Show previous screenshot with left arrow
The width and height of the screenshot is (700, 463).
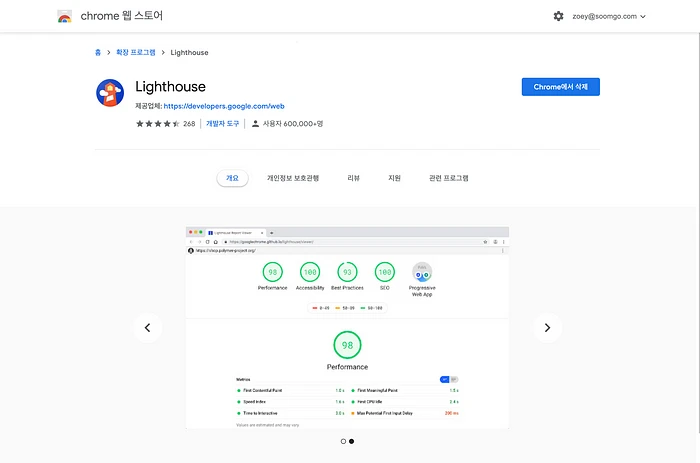pos(148,328)
